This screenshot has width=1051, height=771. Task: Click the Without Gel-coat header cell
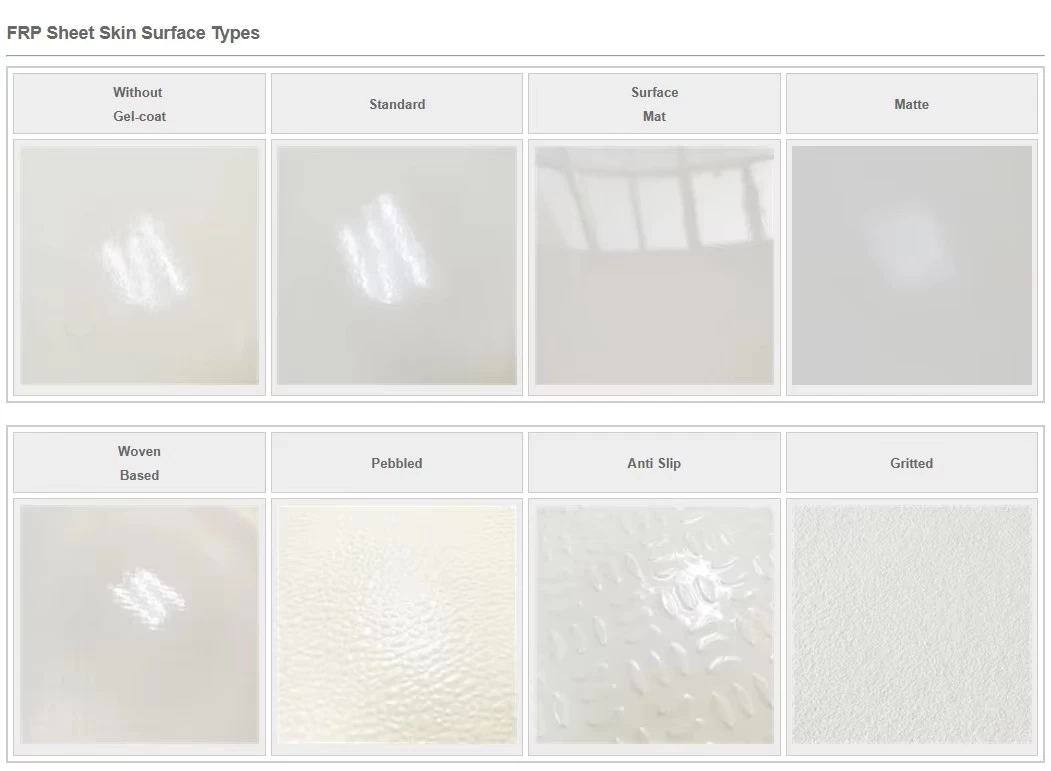click(139, 104)
